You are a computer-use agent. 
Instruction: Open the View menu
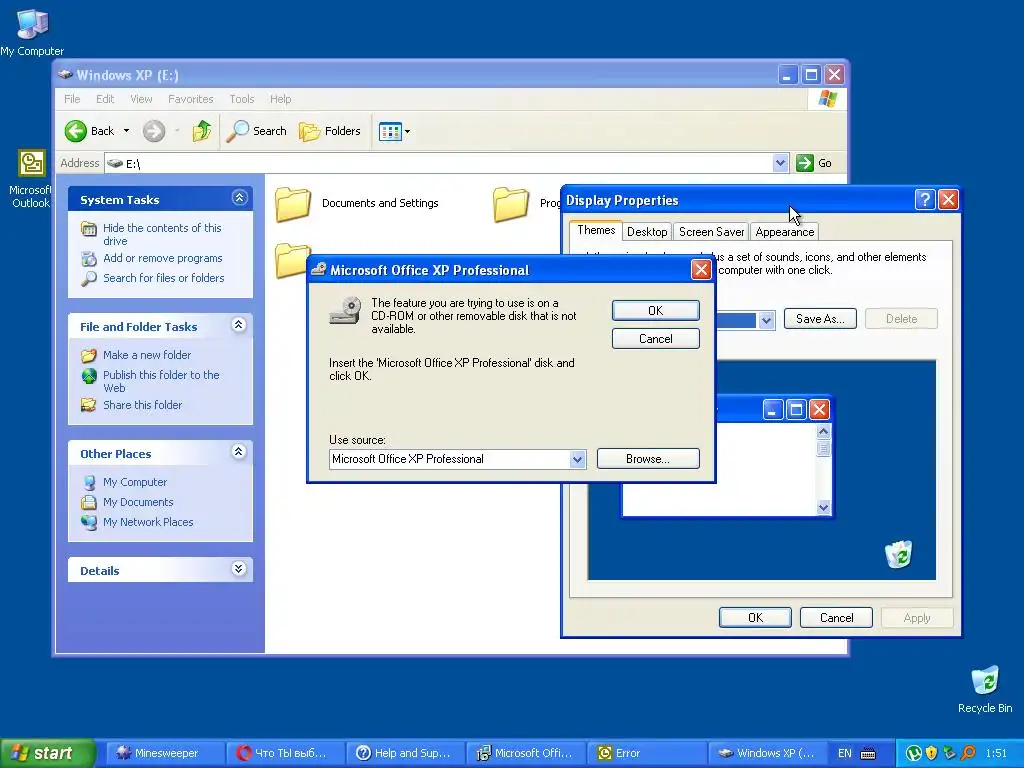(x=141, y=99)
